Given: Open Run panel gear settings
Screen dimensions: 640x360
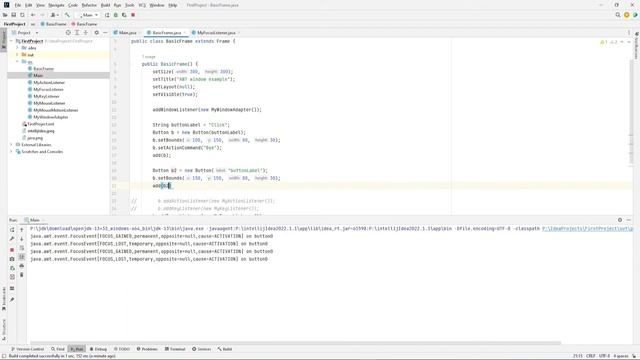Looking at the screenshot, I should [x=620, y=220].
